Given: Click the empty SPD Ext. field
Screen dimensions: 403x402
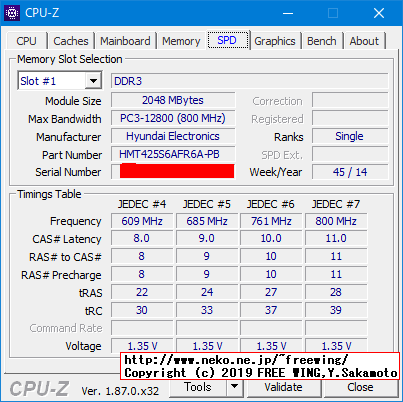Looking at the screenshot, I should 350,154.
